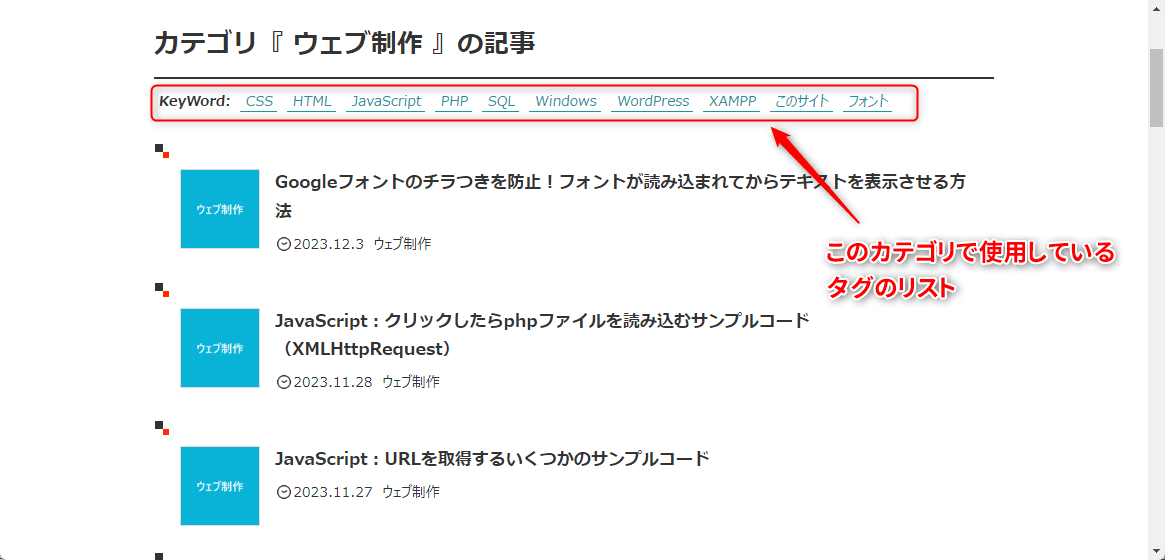The width and height of the screenshot is (1165, 560).
Task: Open the XAMPP tag link
Action: coord(732,101)
